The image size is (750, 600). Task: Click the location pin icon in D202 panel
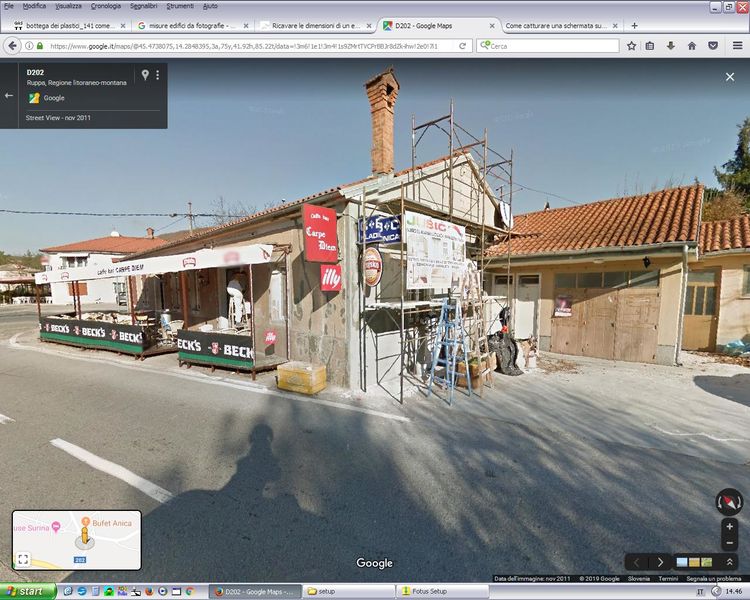coord(145,75)
